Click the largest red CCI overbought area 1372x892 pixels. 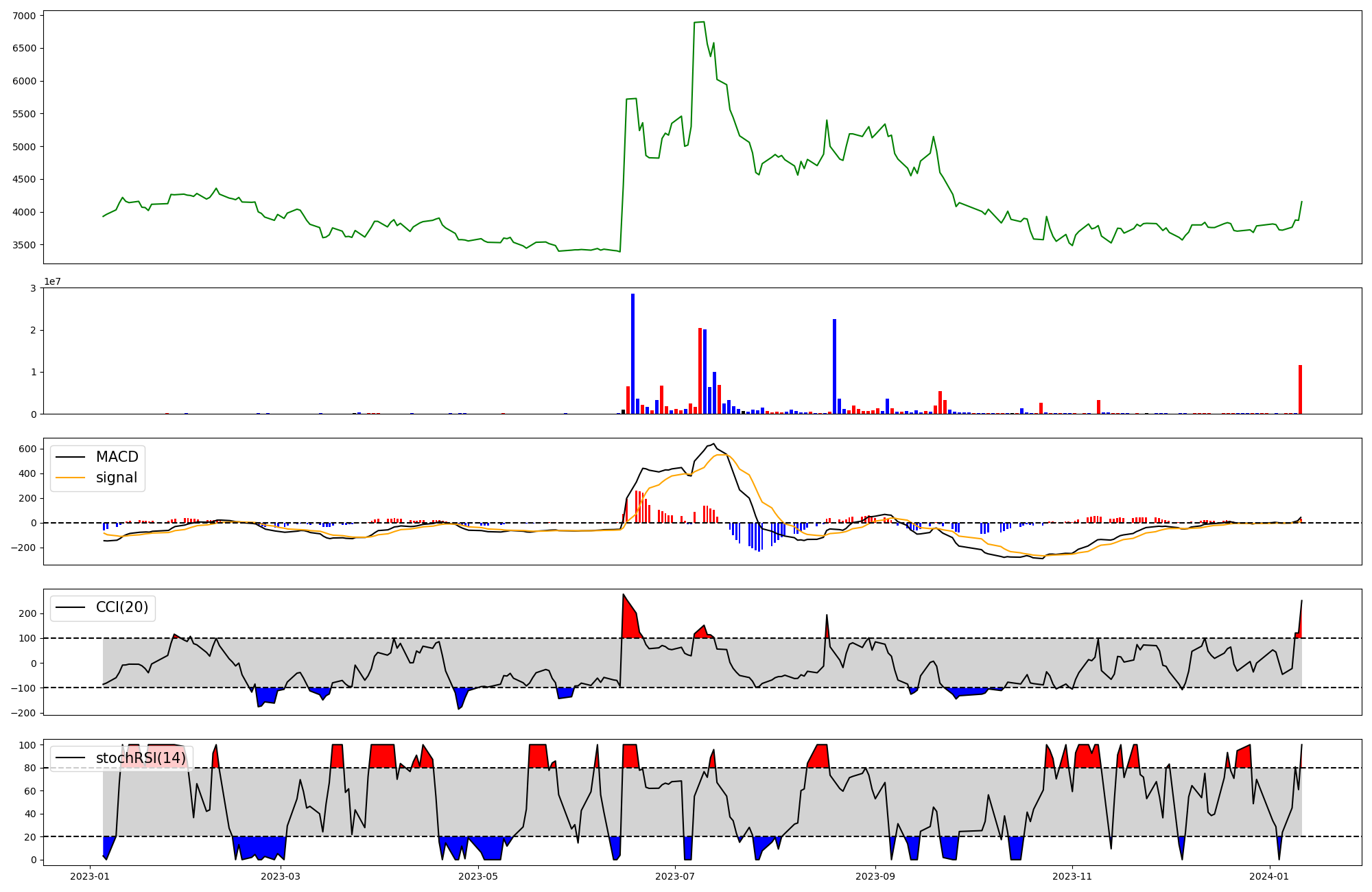click(x=629, y=621)
